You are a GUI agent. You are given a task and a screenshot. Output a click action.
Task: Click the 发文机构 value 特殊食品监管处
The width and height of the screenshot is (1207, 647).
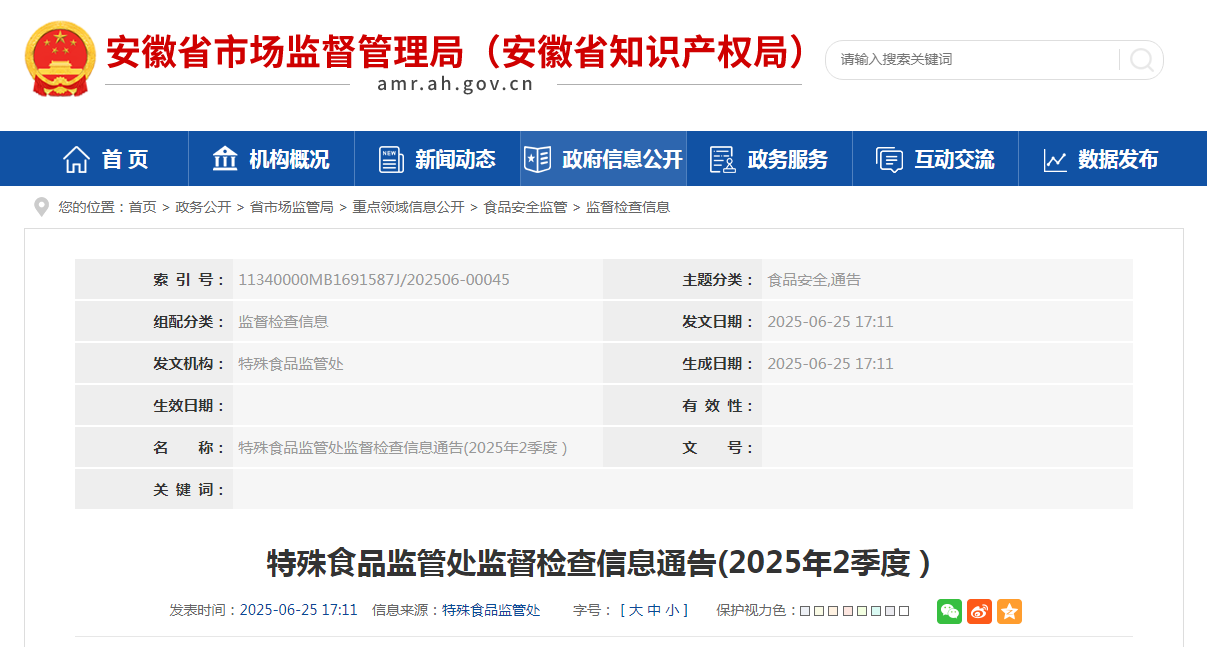291,364
